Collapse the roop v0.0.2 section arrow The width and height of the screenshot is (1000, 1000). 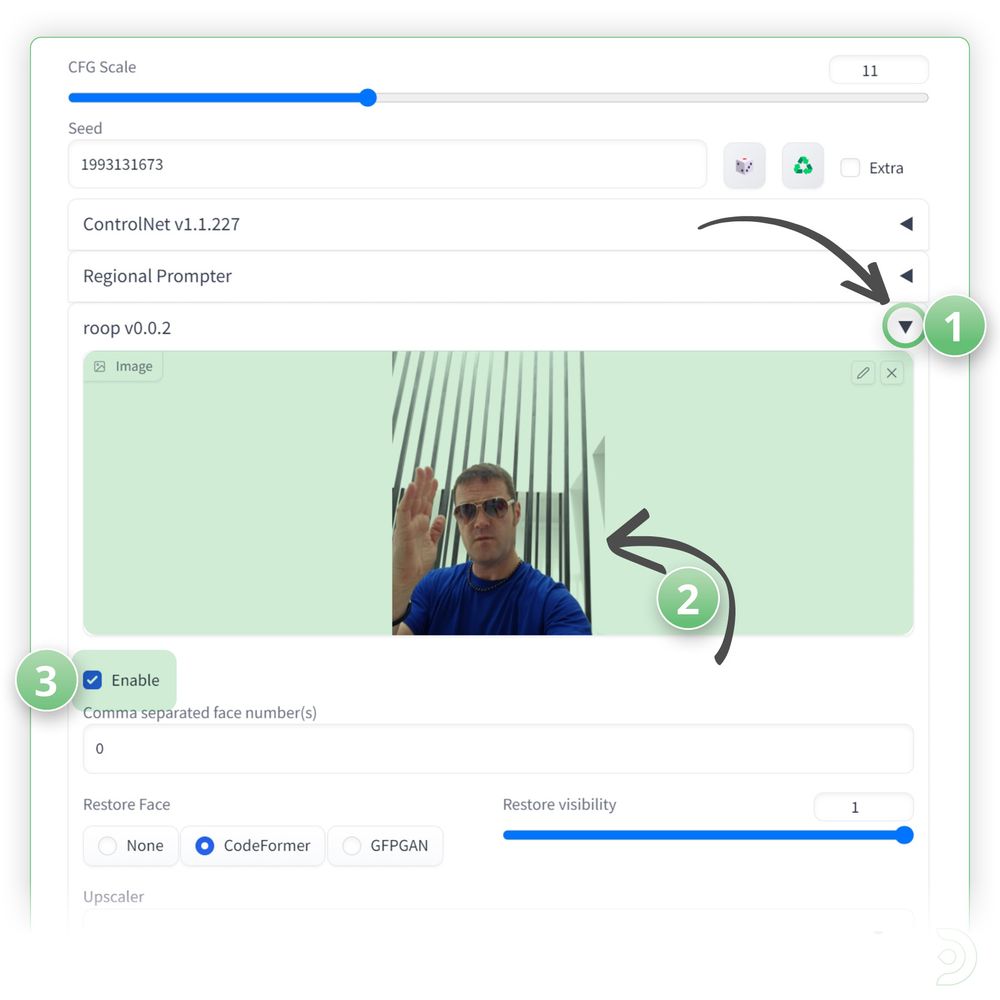(x=905, y=327)
